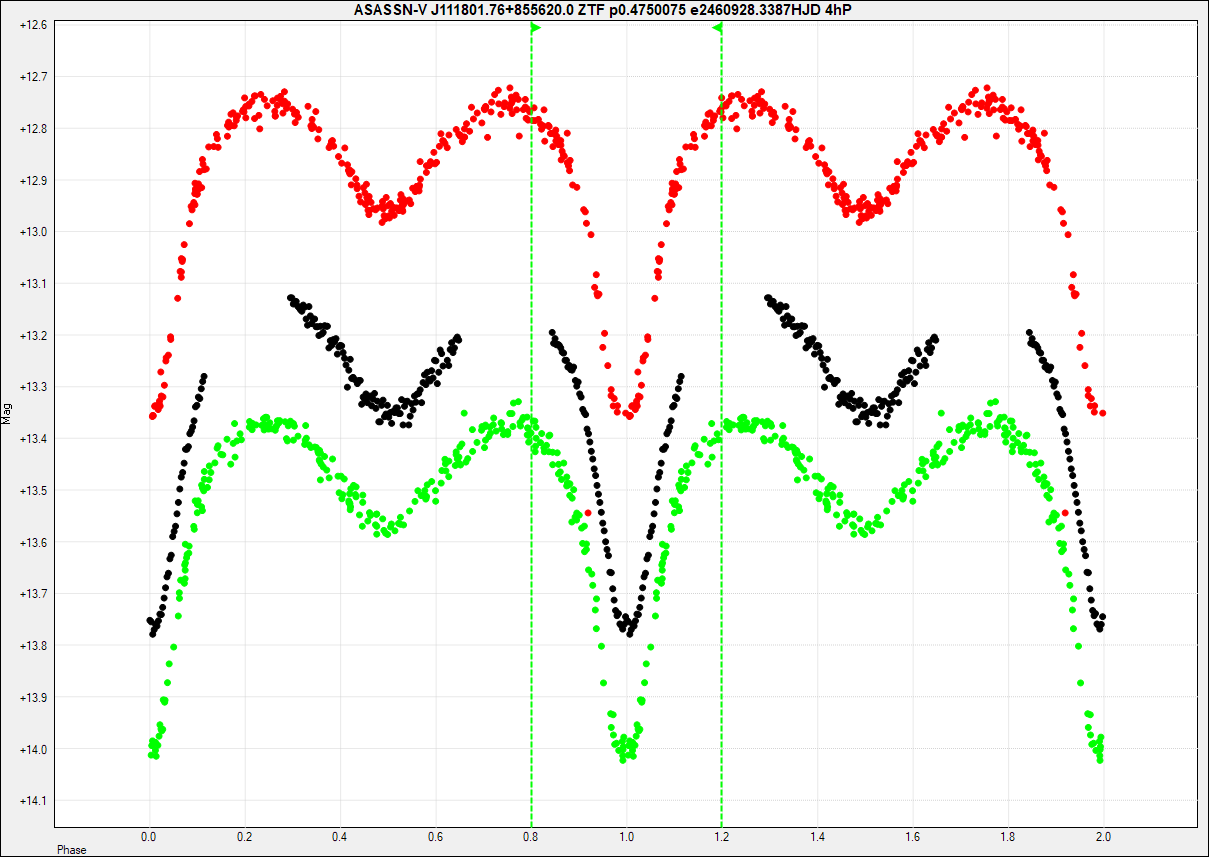The image size is (1209, 857).
Task: Select the isolated red outlier point near phase 0.92
Action: (x=588, y=513)
